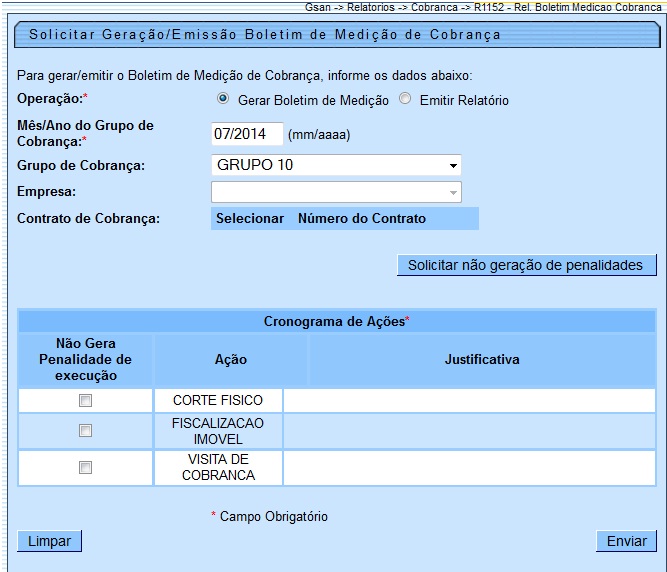
Task: Enable the FISCALIZACAO IMOVEL checkbox
Action: coord(86,431)
